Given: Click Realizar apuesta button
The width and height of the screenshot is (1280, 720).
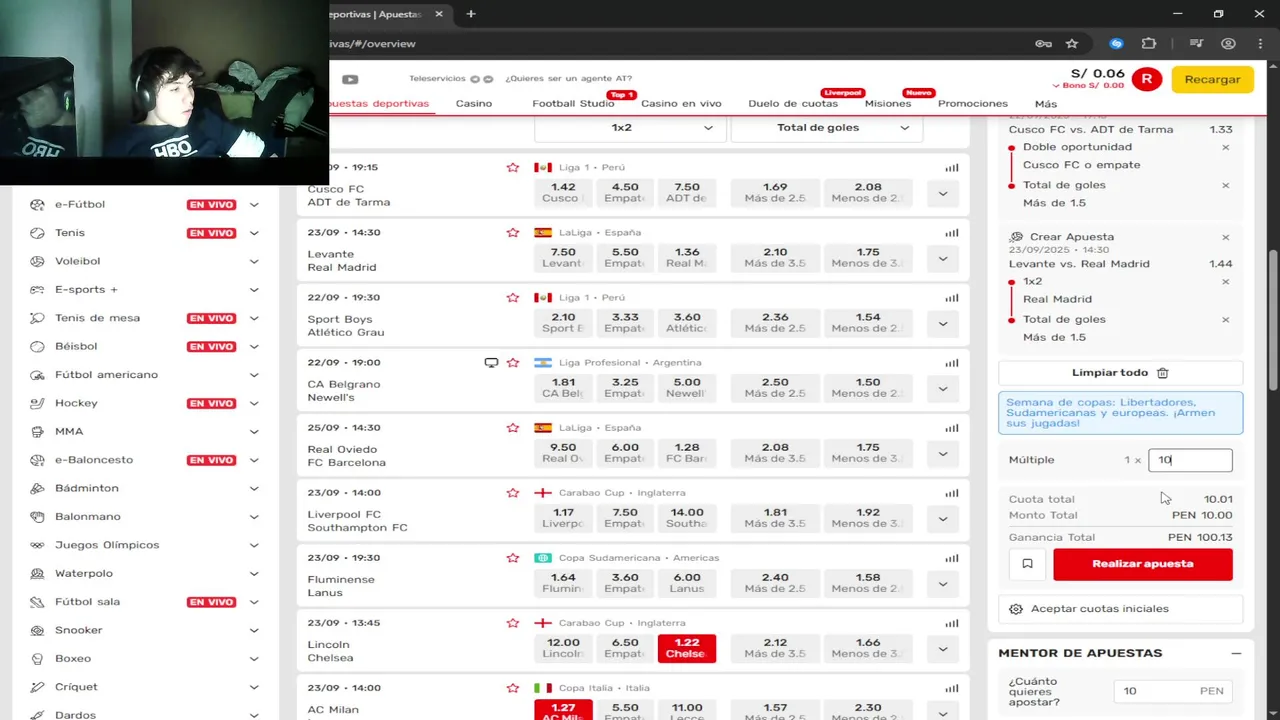Looking at the screenshot, I should click(x=1143, y=564).
